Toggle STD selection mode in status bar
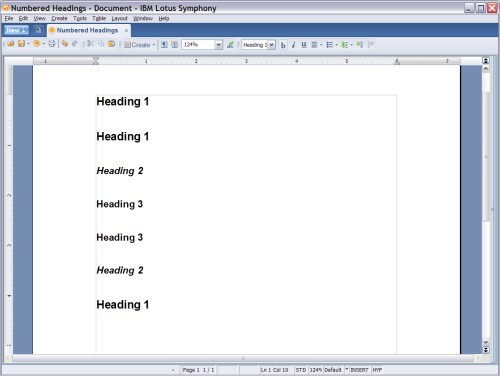Screen dimensions: 500x376 (301, 370)
